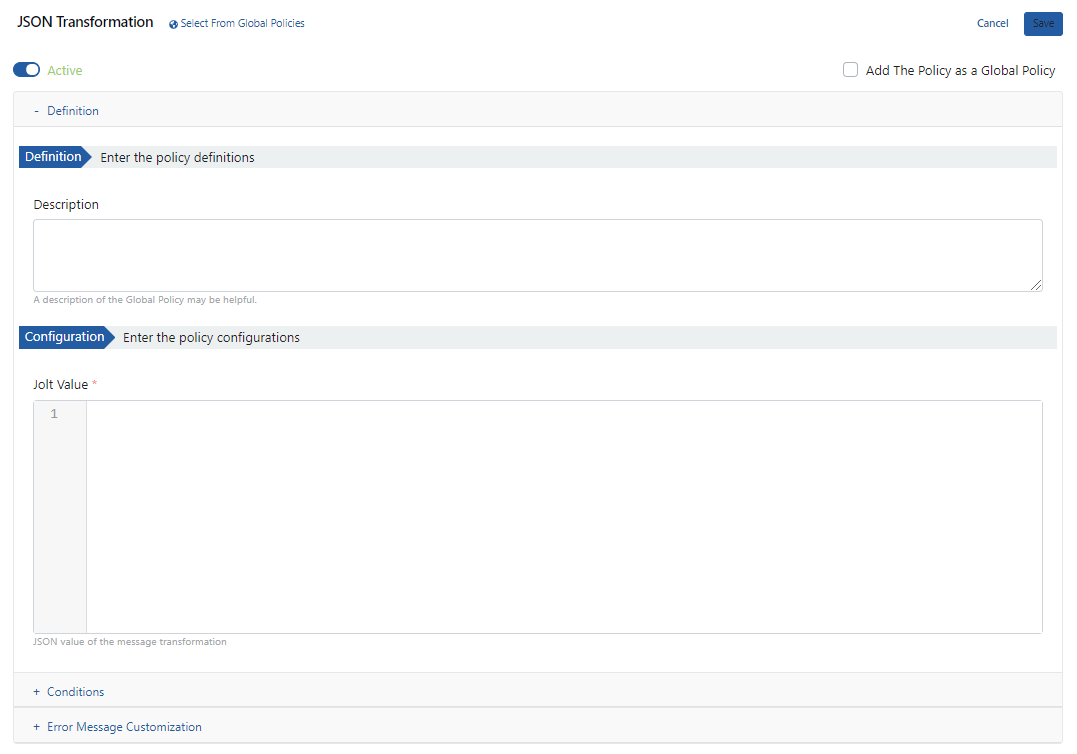
Task: Expand the Conditions section via its title
Action: pos(76,692)
